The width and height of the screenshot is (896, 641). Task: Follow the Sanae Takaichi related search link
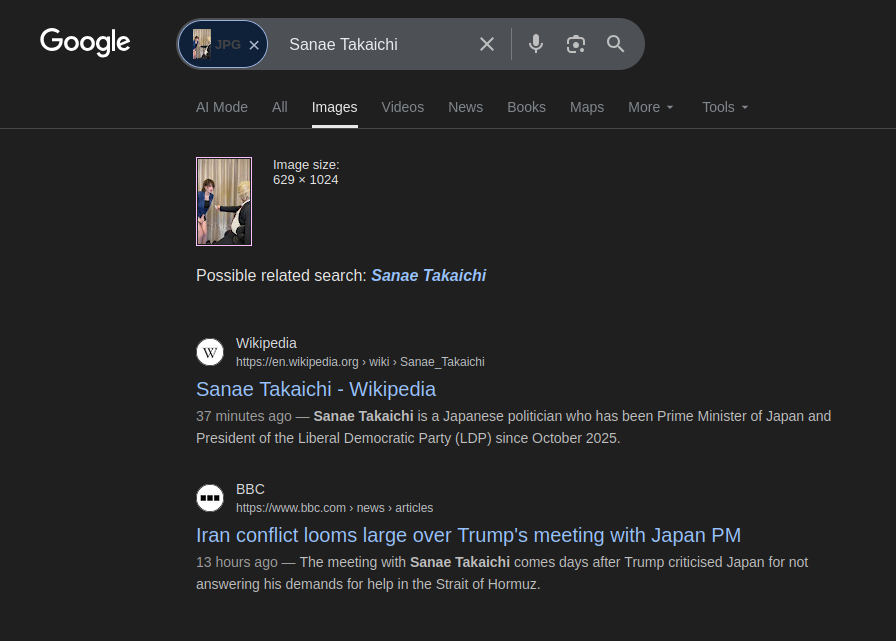[429, 275]
